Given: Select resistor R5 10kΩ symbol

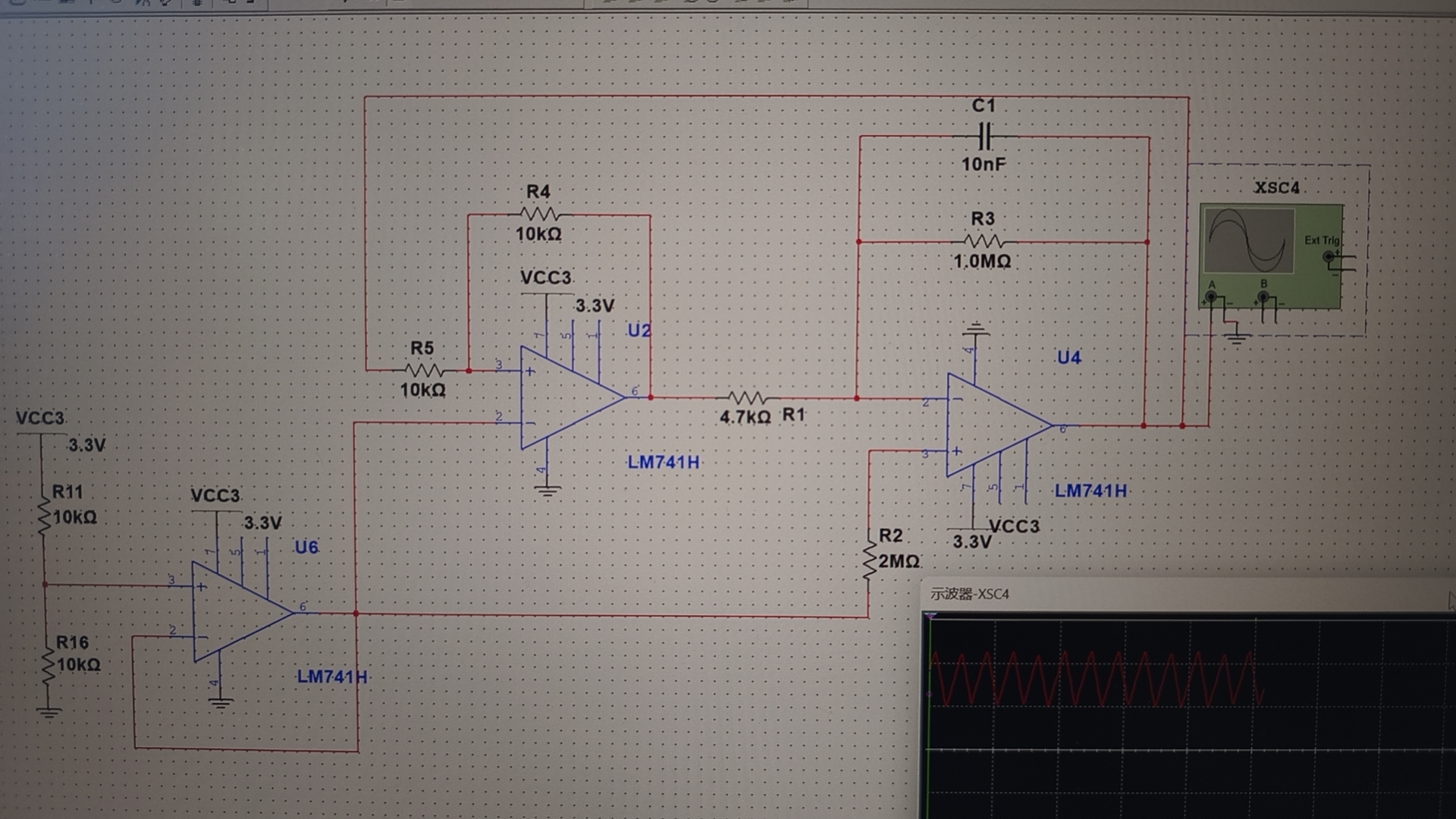Looking at the screenshot, I should click(x=424, y=371).
